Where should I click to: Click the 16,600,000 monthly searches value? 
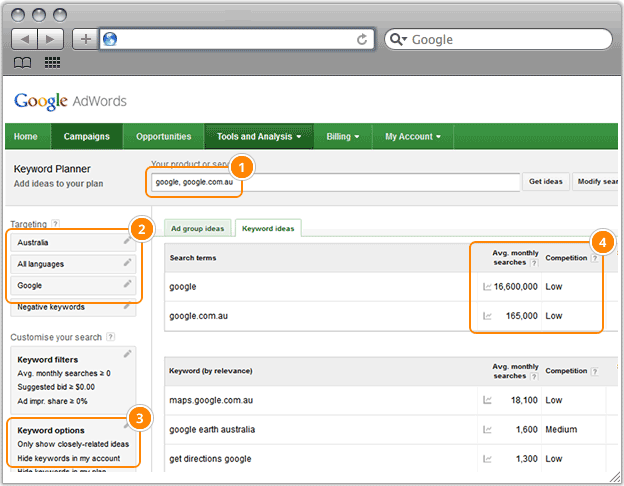coord(516,287)
